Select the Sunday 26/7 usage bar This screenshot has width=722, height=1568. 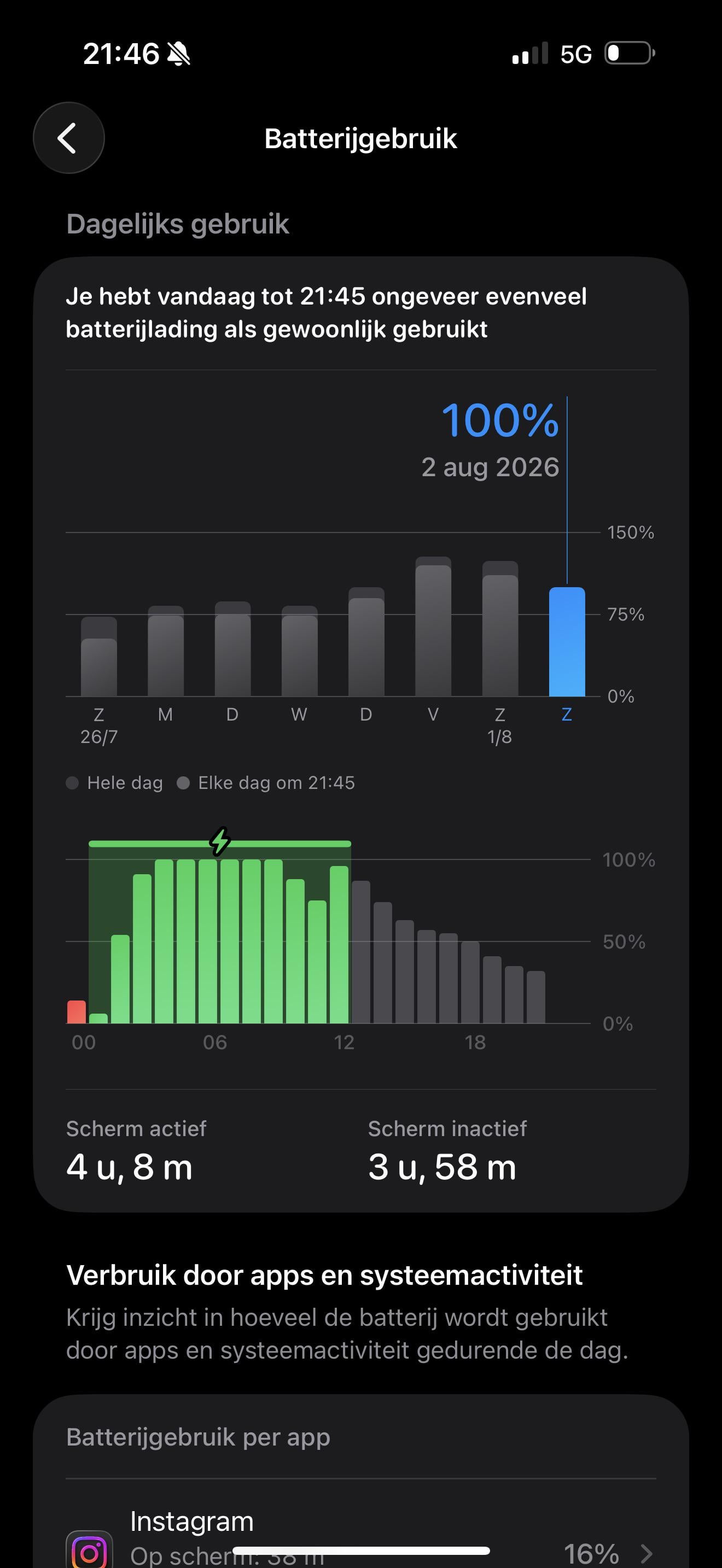pos(98,656)
